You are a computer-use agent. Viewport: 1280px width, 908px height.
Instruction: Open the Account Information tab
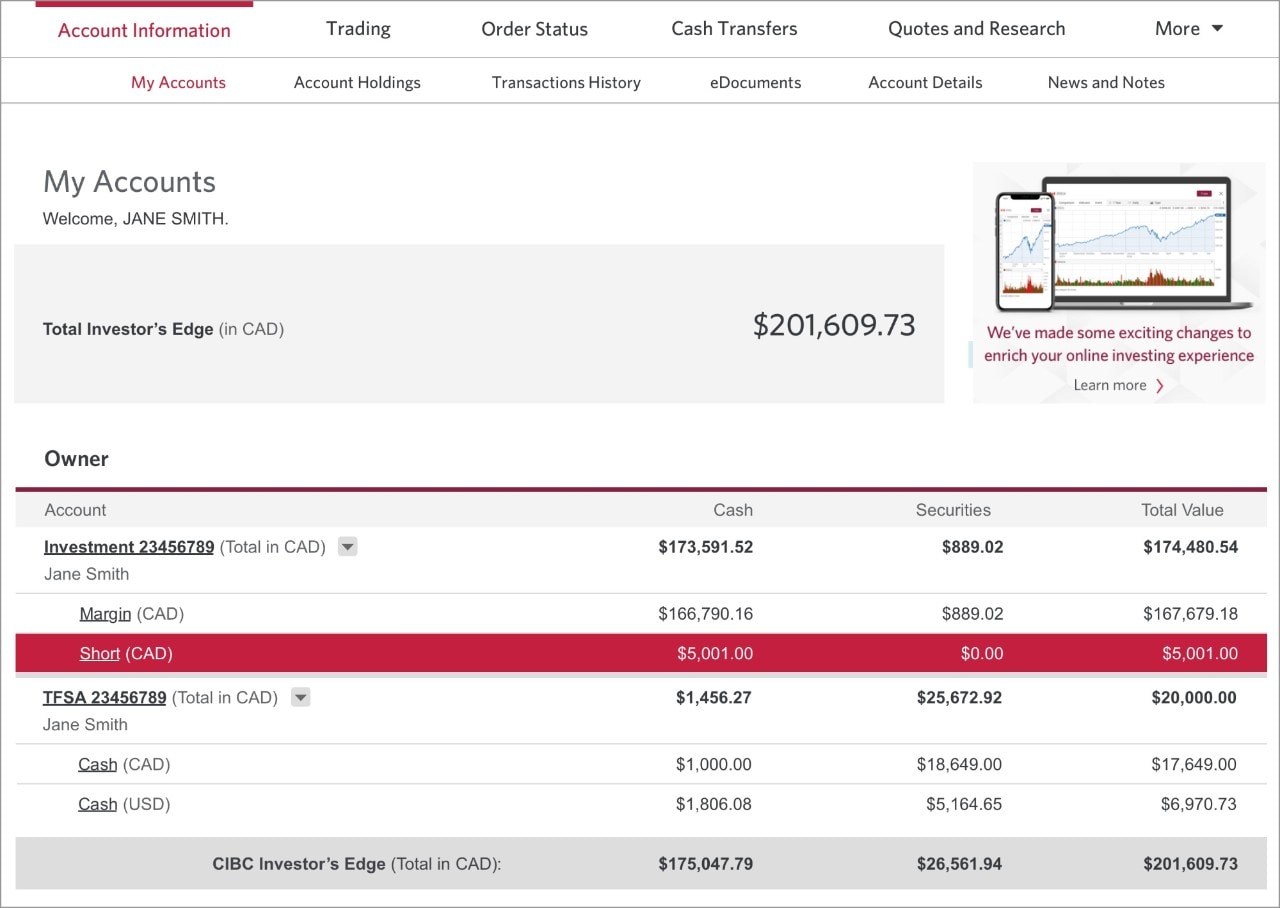pyautogui.click(x=144, y=30)
